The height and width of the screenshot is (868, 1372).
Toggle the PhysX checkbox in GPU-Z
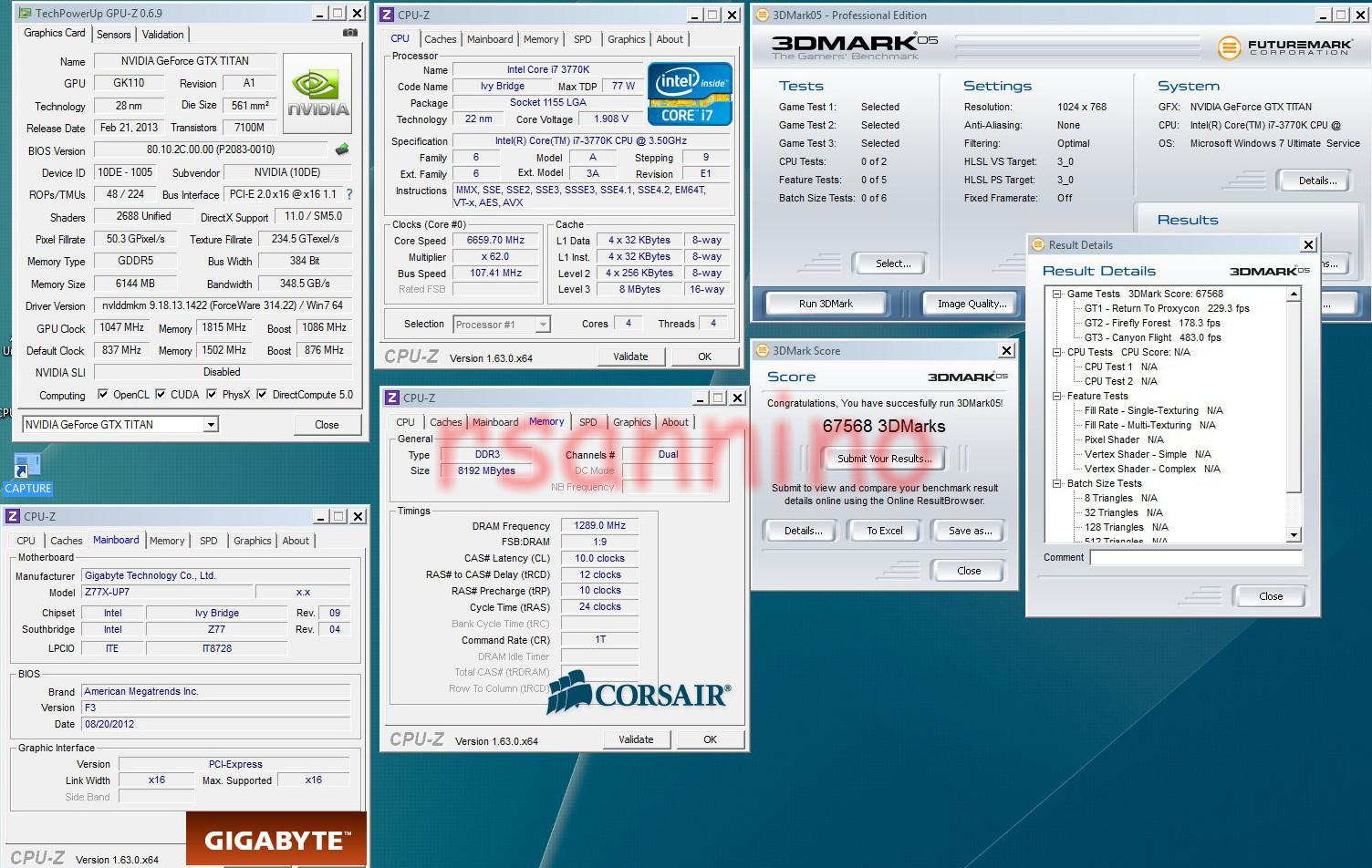(x=212, y=395)
